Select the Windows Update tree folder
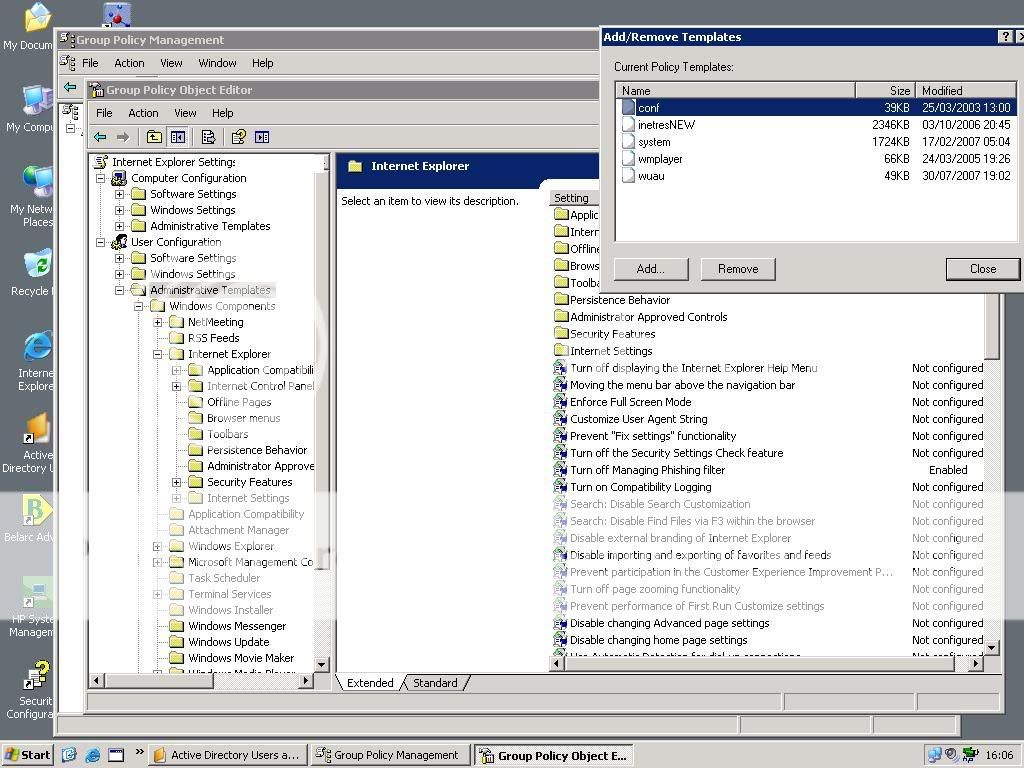This screenshot has height=768, width=1024. point(229,642)
